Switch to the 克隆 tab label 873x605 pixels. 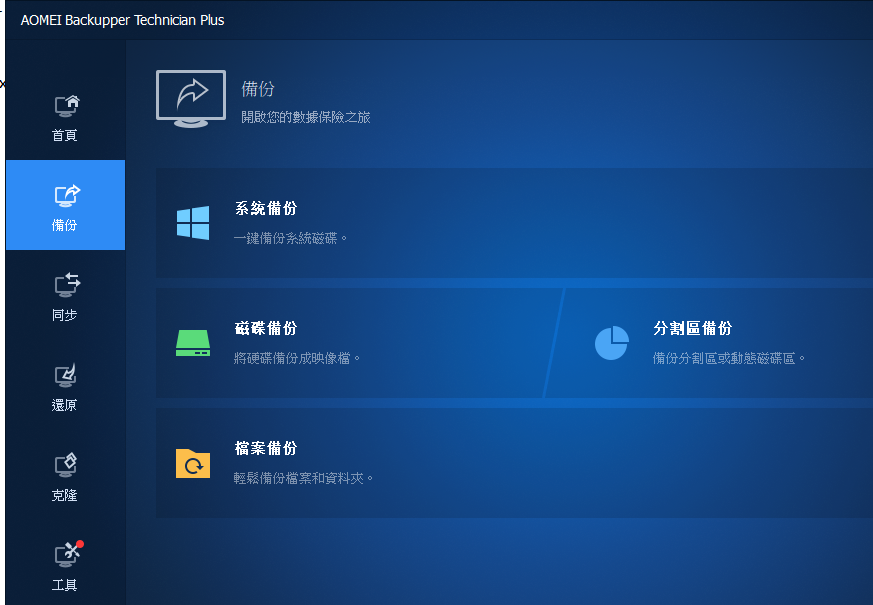[65, 495]
